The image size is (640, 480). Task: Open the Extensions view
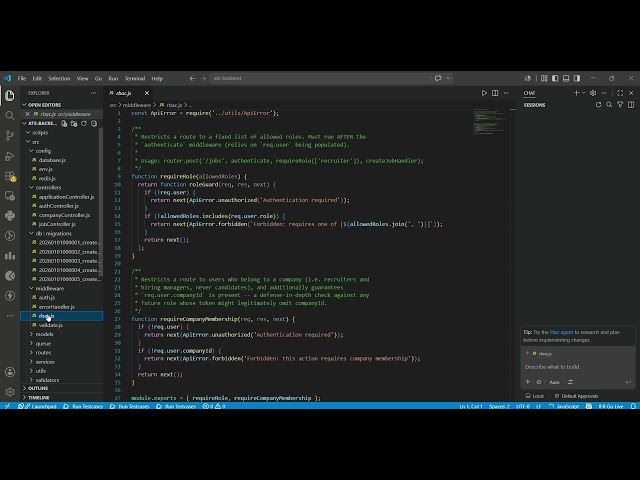point(10,176)
